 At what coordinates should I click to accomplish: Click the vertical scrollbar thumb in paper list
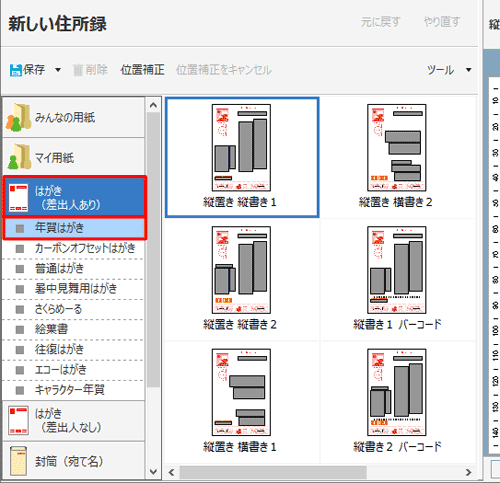coord(153,250)
